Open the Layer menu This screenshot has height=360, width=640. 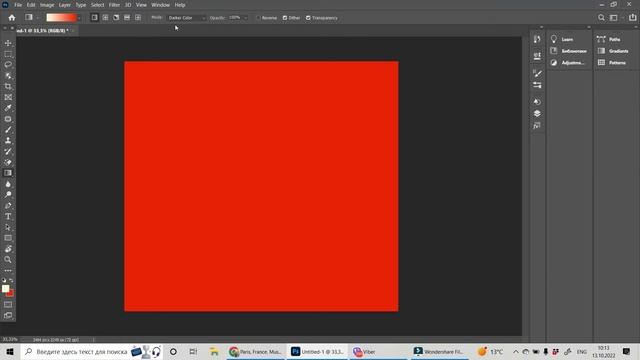coord(64,5)
